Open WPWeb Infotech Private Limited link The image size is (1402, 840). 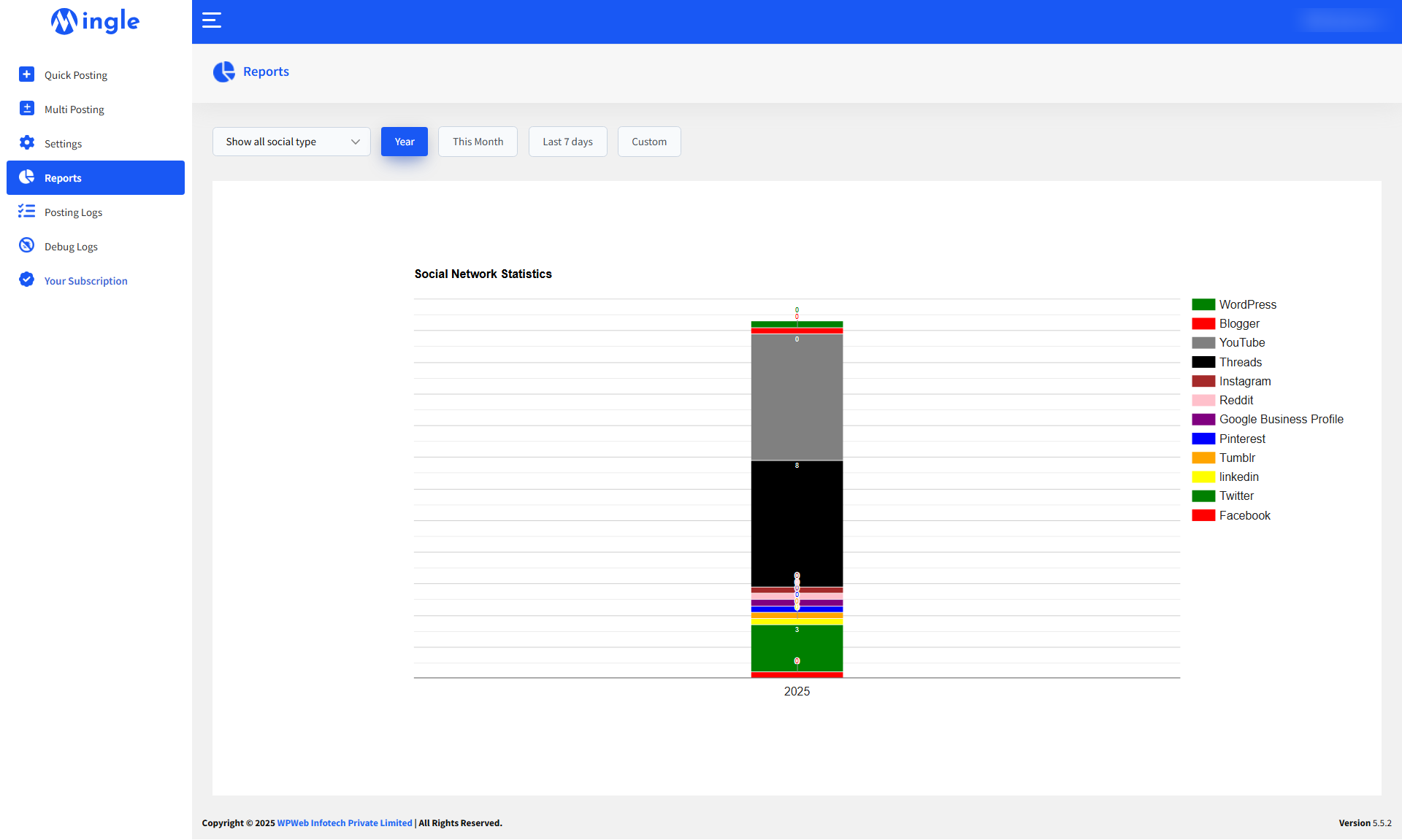point(345,822)
